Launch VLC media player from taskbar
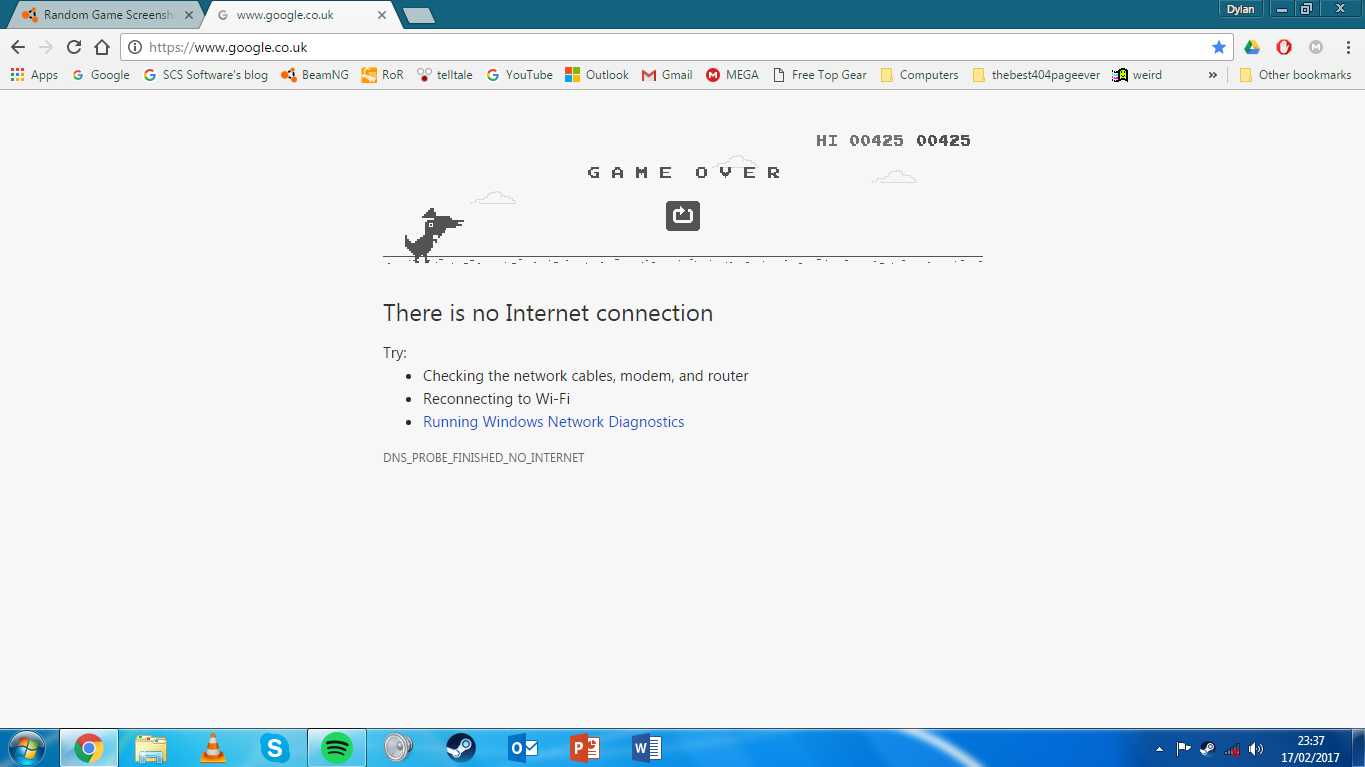 (213, 747)
